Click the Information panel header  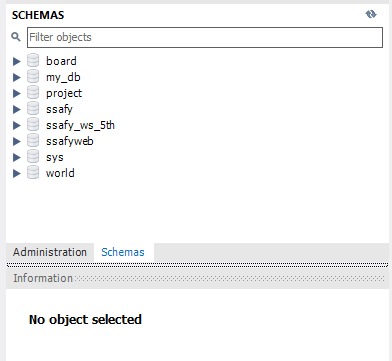pos(197,278)
